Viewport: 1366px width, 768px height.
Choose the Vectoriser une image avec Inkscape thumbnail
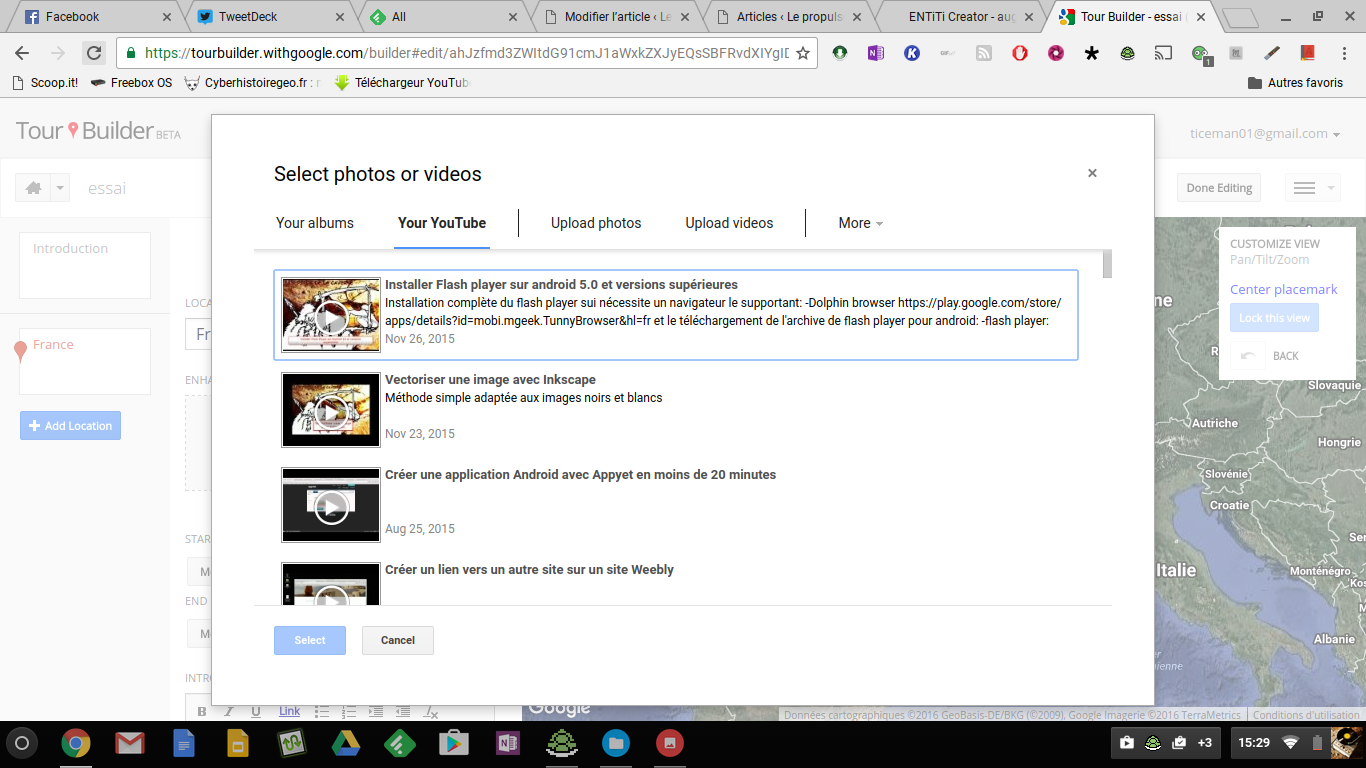(331, 409)
